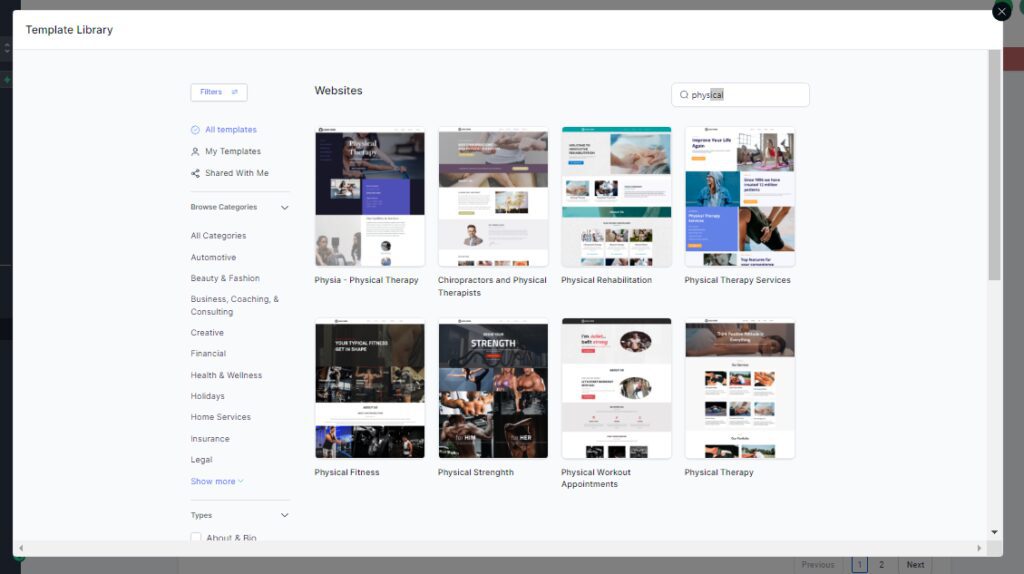The image size is (1024, 574).
Task: Click the My Templates person icon
Action: [x=195, y=152]
